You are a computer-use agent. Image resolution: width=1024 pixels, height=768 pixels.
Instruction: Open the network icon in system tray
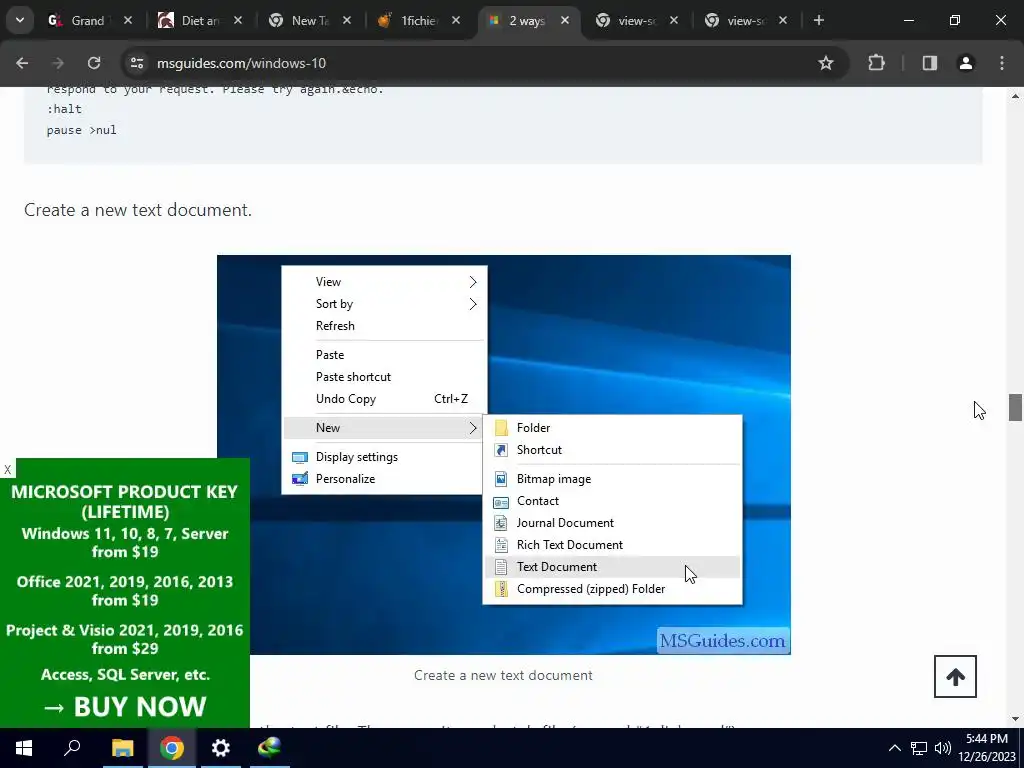pos(919,748)
